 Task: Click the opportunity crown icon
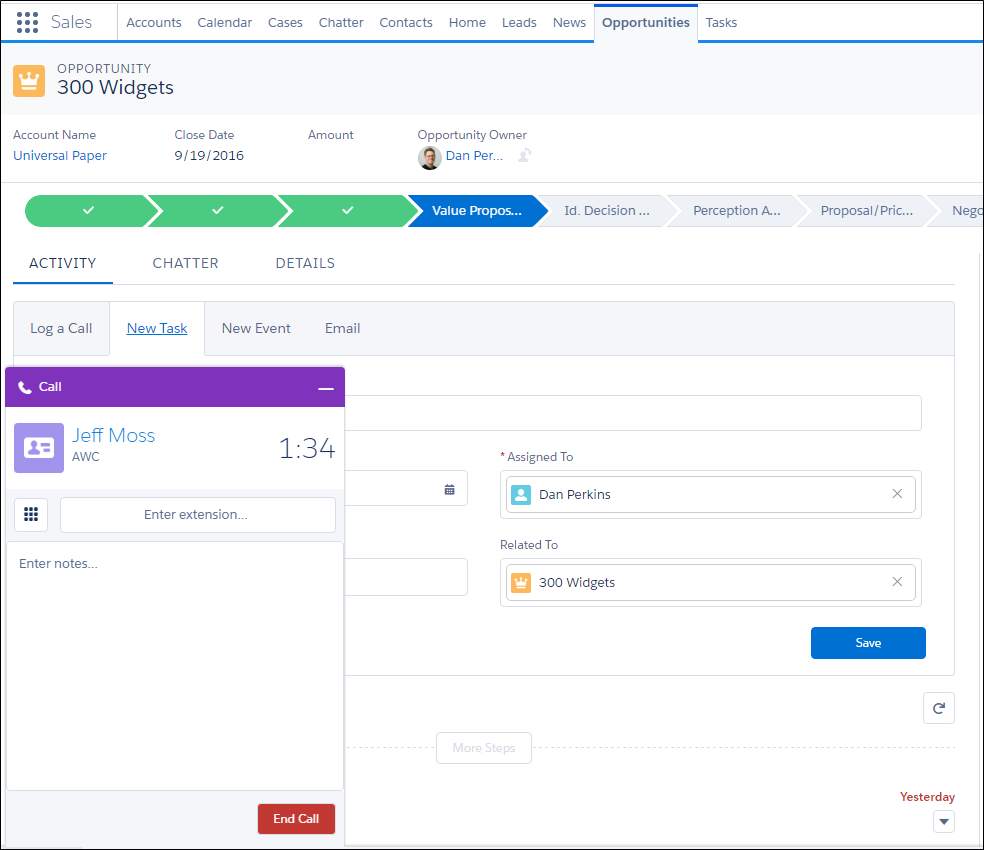click(x=28, y=80)
